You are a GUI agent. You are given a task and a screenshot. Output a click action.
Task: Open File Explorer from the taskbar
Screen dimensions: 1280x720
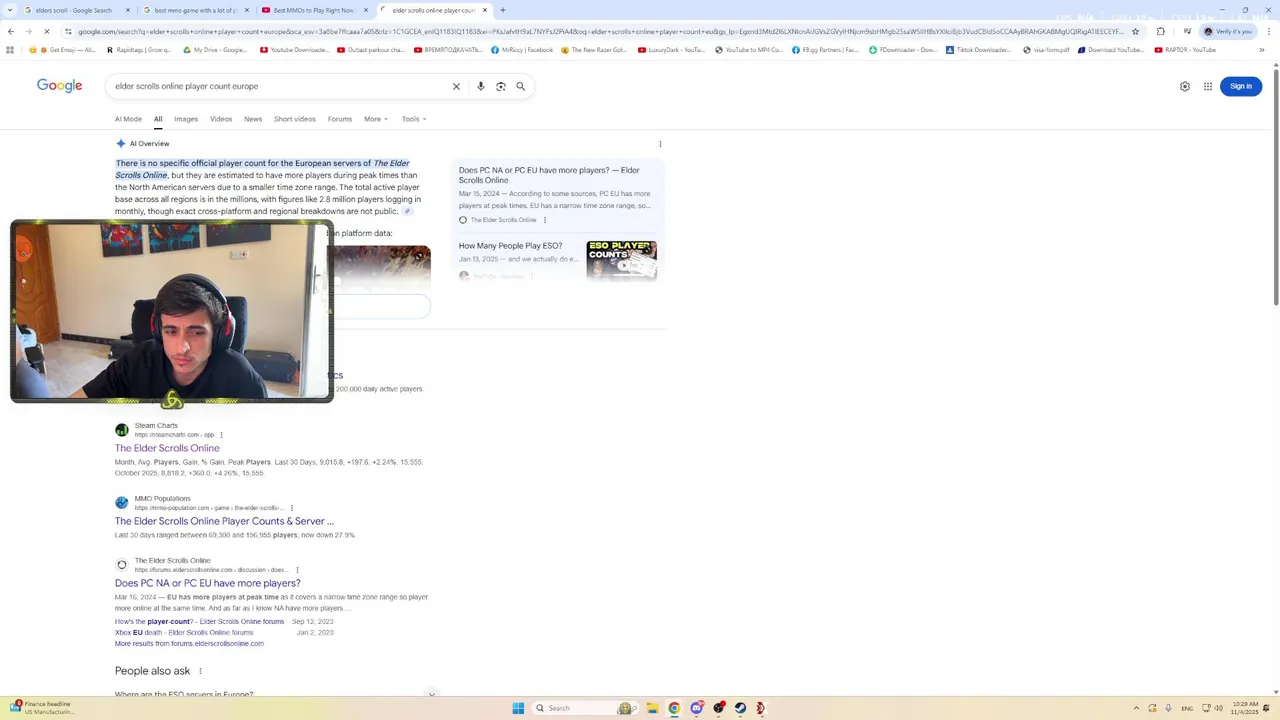[652, 708]
